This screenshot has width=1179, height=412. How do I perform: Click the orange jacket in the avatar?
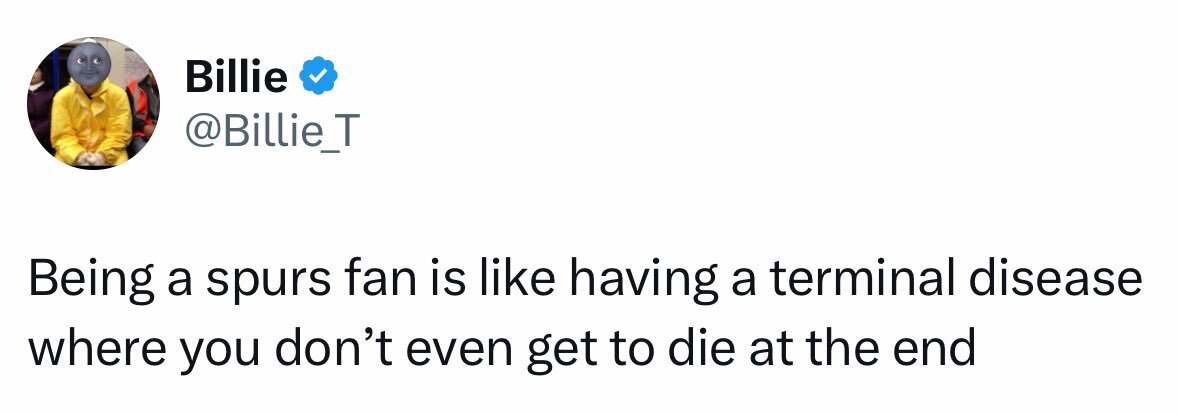click(x=143, y=107)
